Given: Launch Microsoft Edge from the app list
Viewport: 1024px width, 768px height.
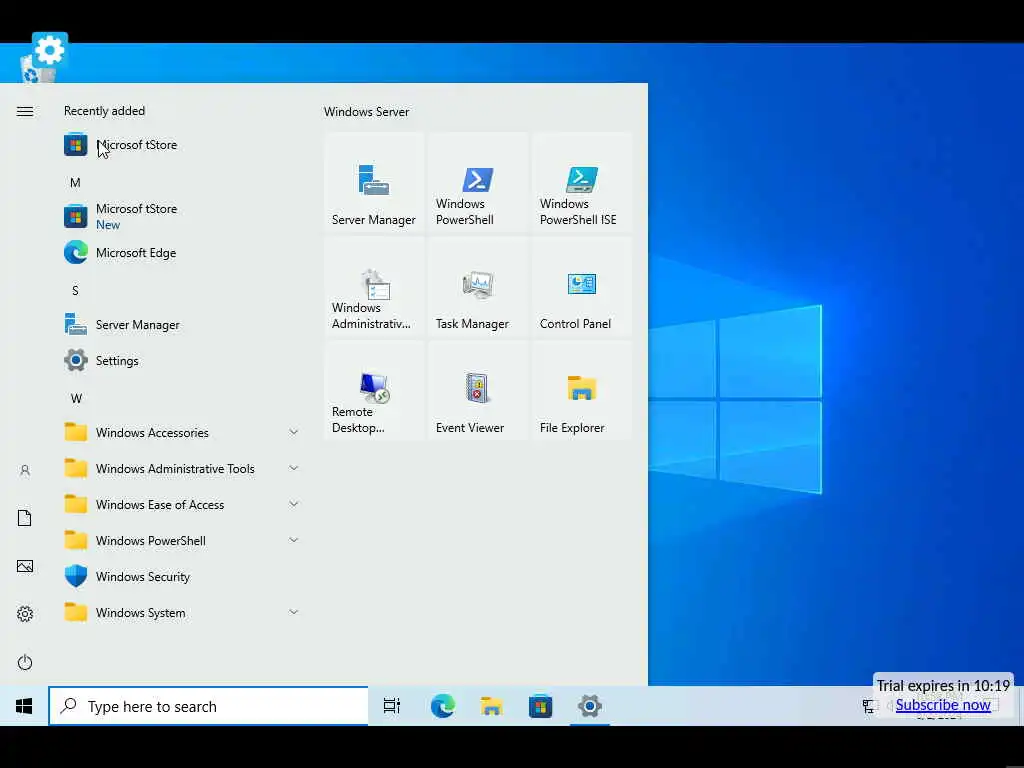Looking at the screenshot, I should 183,253.
